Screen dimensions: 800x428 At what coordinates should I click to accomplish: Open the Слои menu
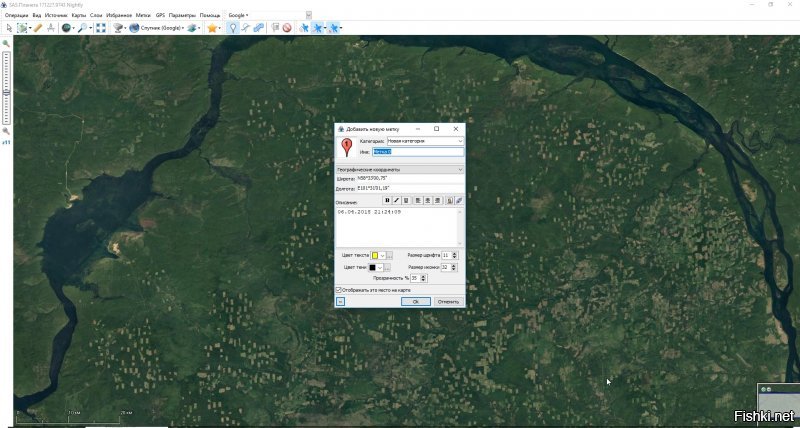point(96,15)
